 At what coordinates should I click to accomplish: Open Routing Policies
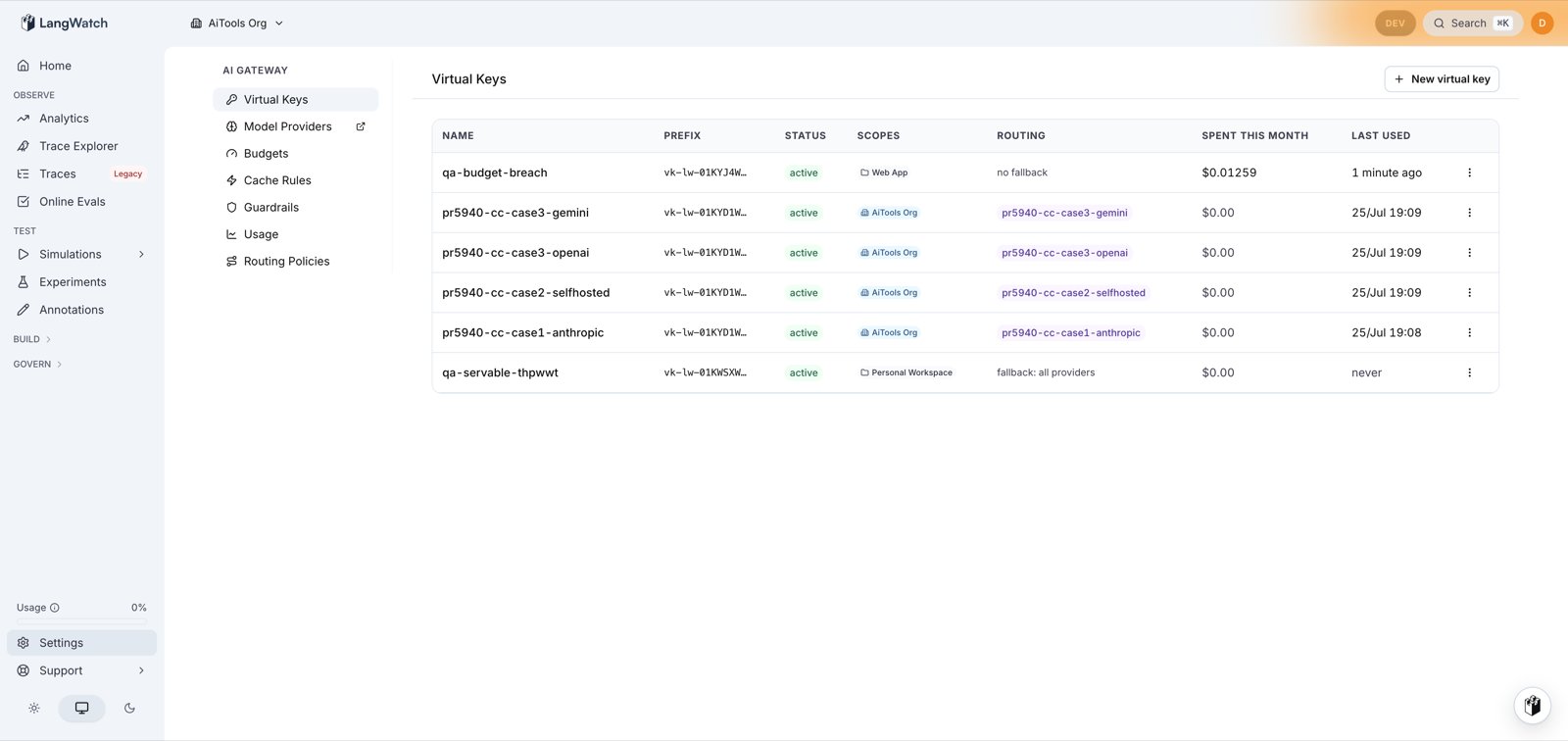coord(295,262)
